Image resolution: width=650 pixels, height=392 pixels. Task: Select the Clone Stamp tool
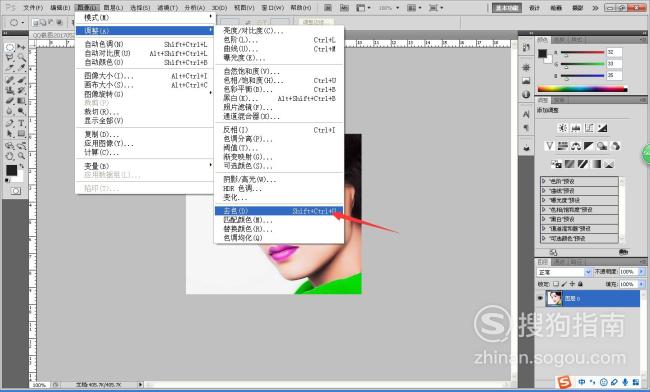(10, 90)
